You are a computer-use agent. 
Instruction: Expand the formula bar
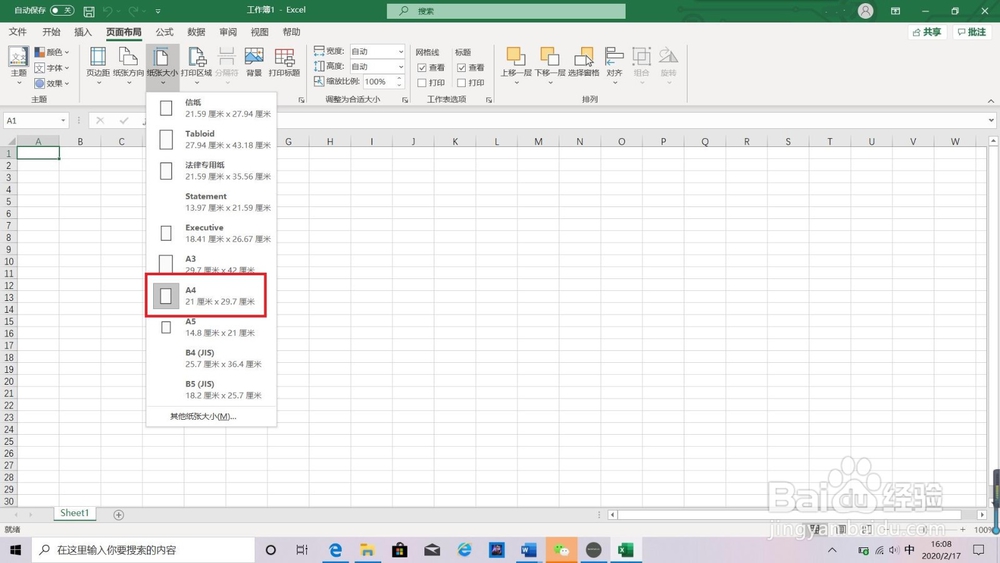pos(990,121)
